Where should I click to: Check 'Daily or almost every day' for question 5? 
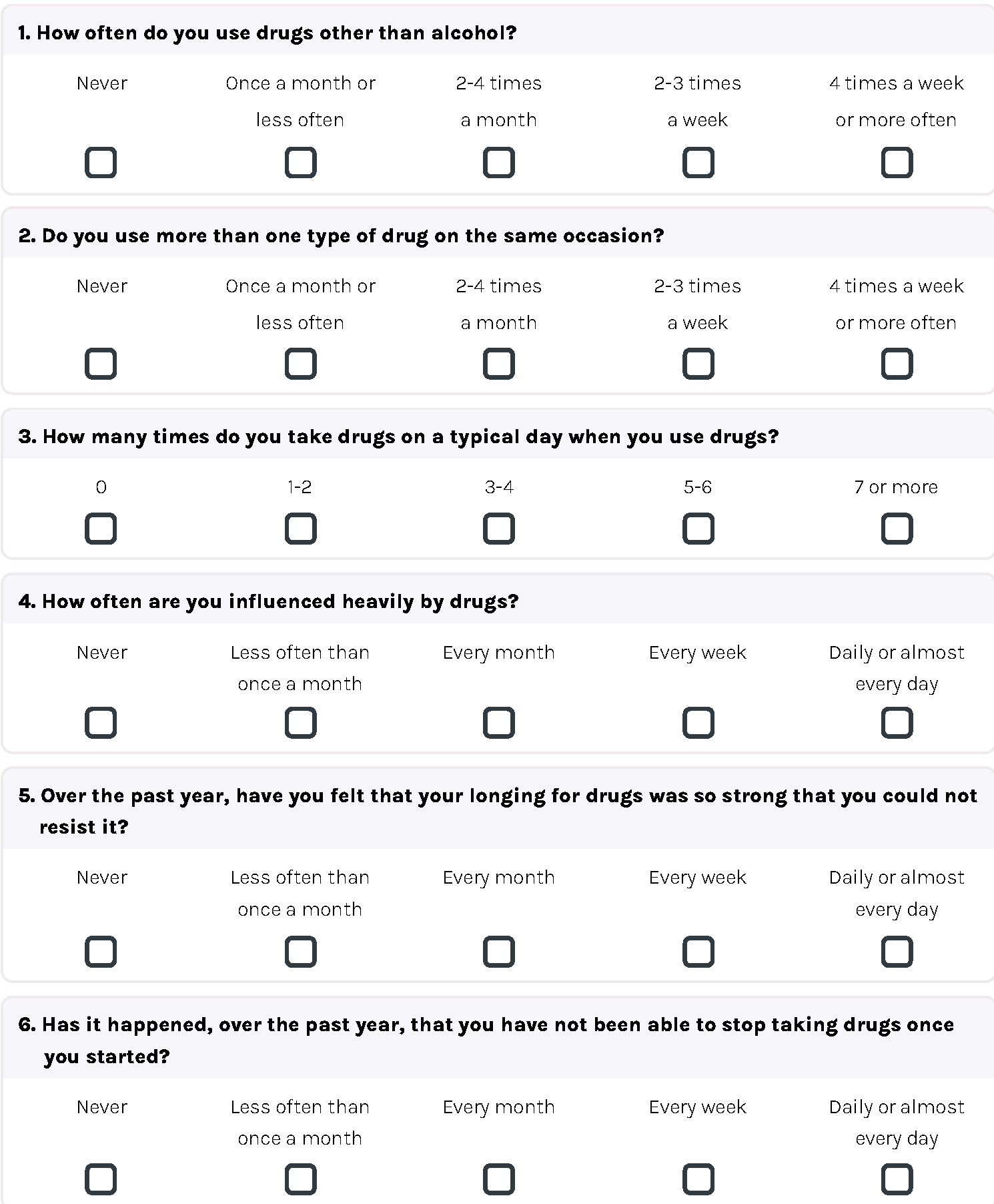pos(897,952)
